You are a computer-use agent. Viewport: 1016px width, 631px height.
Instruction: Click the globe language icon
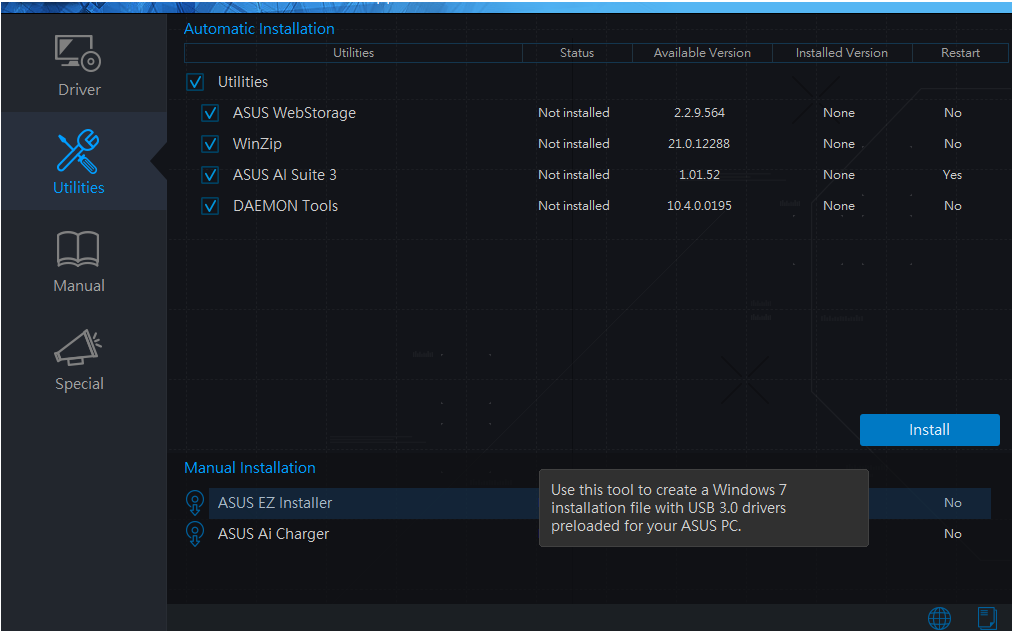pos(939,619)
